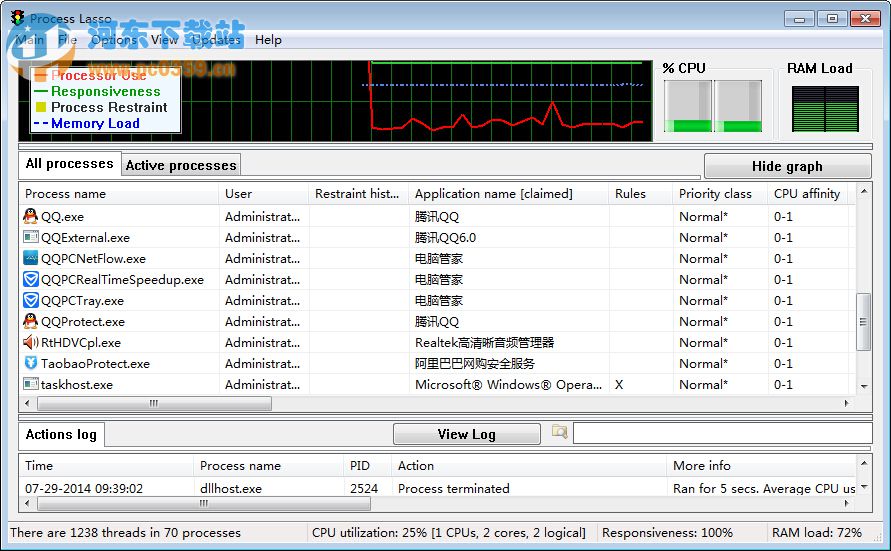Sort by Restraint history column header
The image size is (891, 551).
click(359, 194)
